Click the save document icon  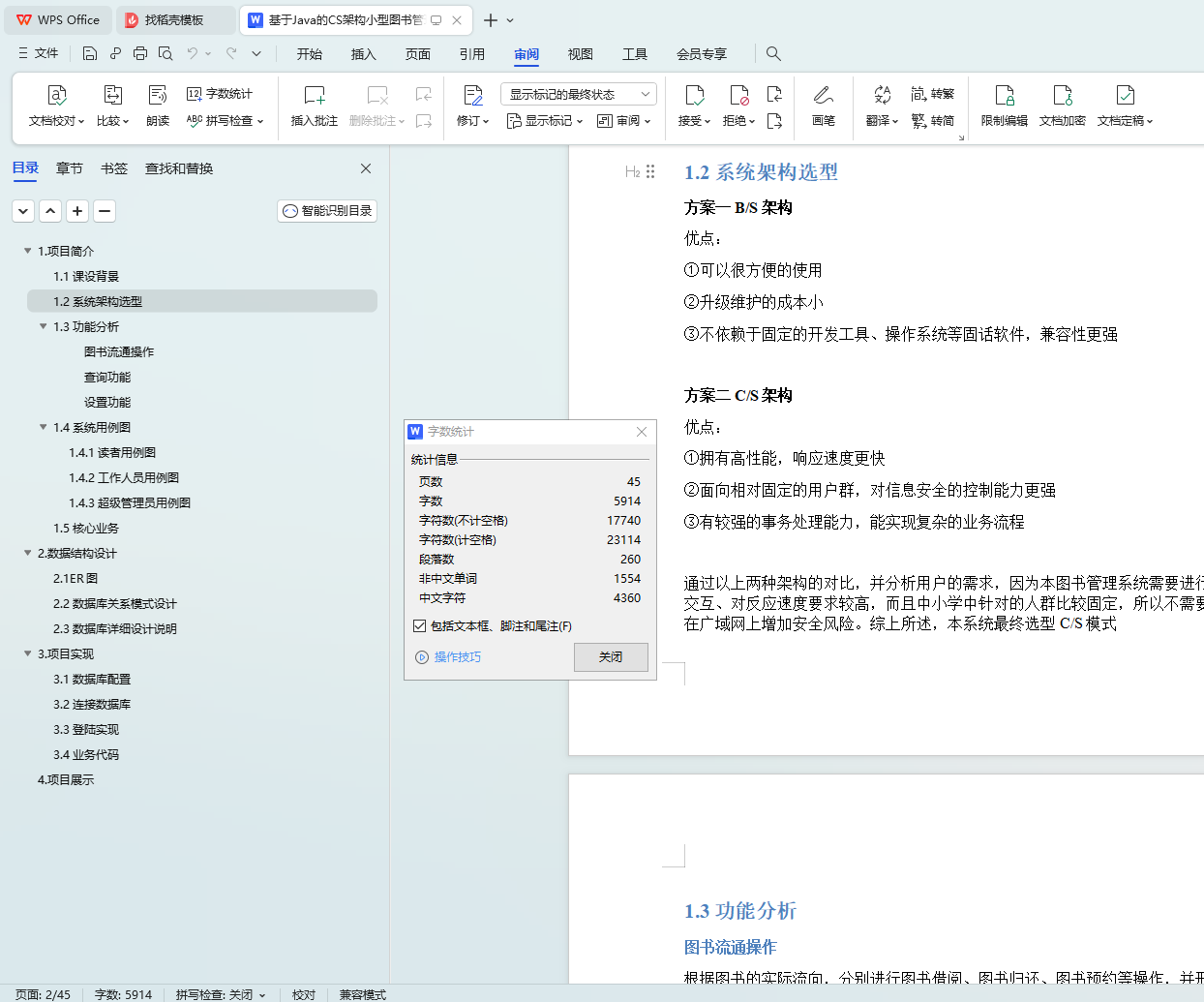[x=90, y=53]
